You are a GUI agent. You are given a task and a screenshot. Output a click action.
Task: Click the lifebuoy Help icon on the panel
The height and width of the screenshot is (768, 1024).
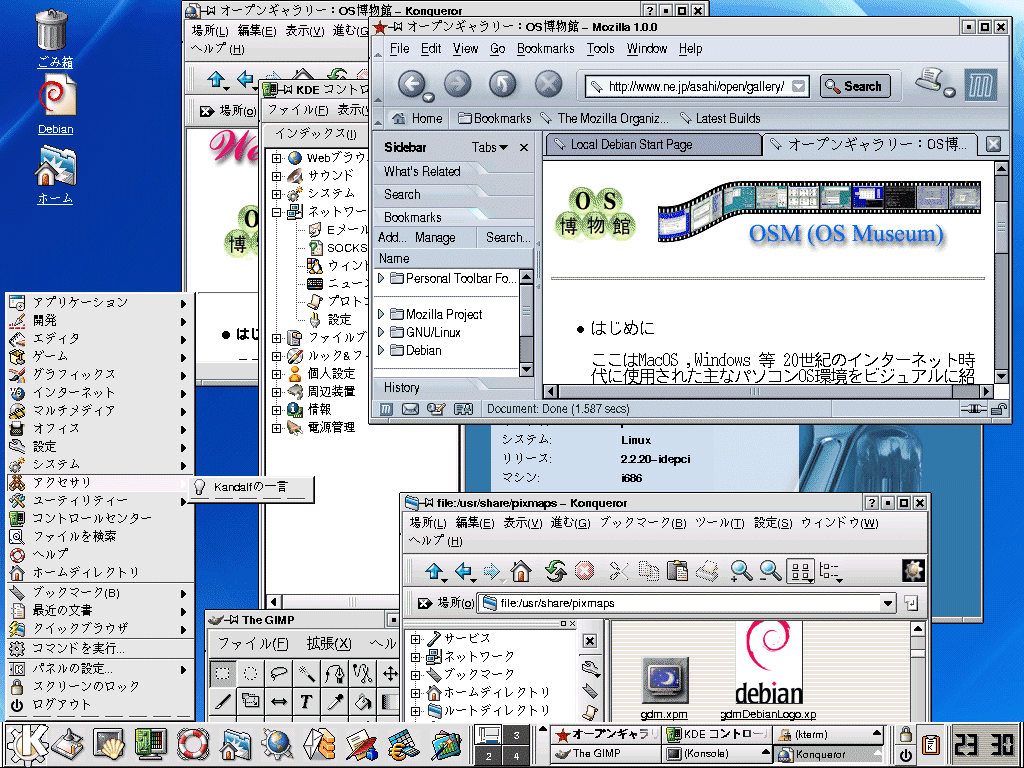tap(193, 745)
